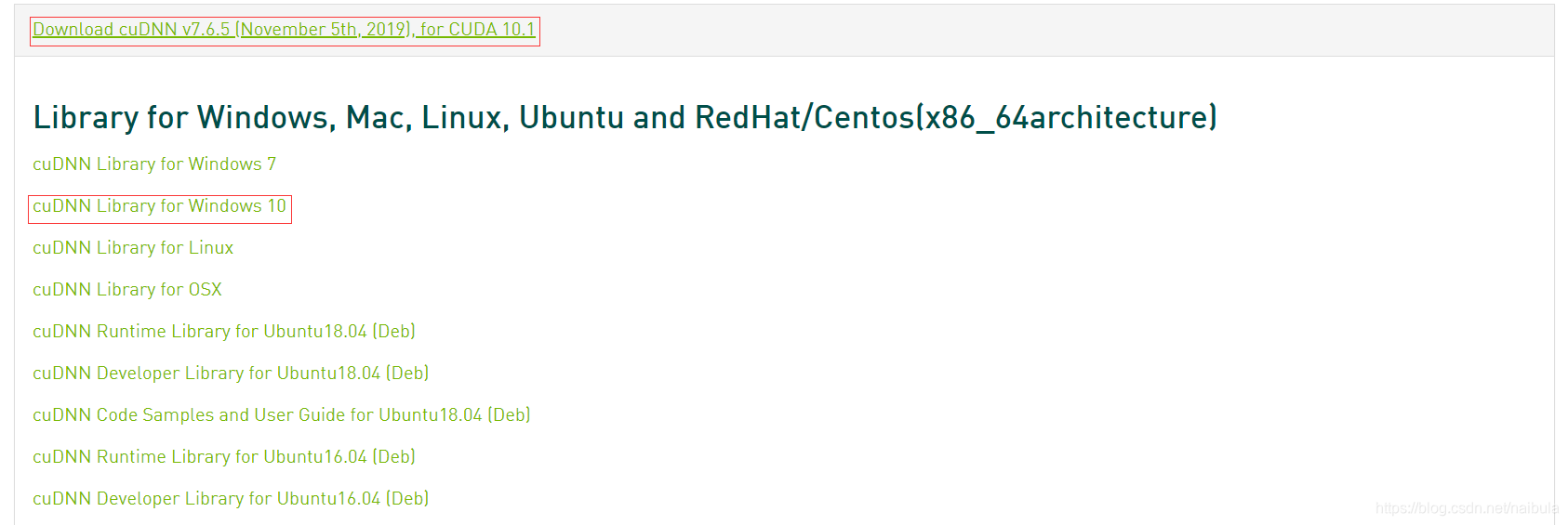
Task: Download Code Samples and User Guide Ubuntu18.04
Action: pyautogui.click(x=281, y=415)
